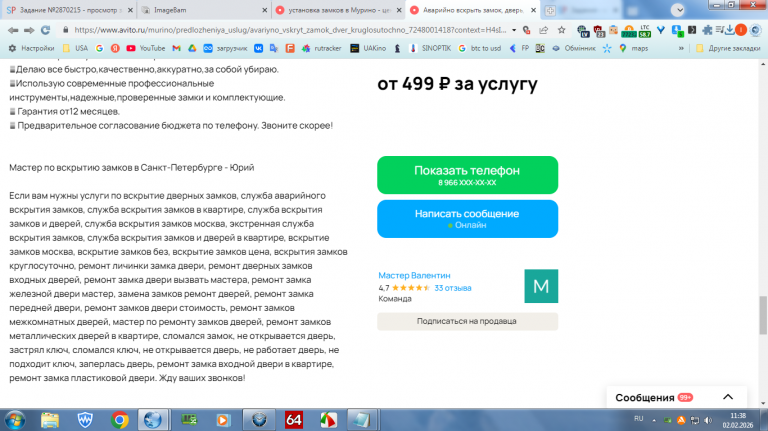Open the Другие закладки folder

point(728,48)
